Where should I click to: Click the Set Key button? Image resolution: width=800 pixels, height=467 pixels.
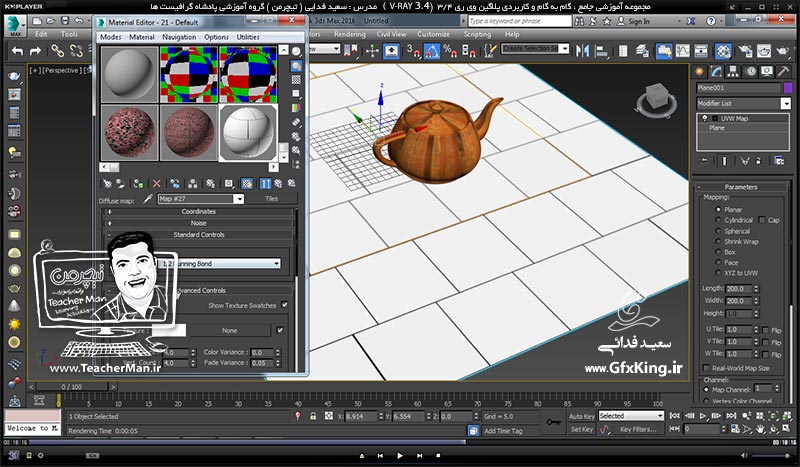point(582,429)
